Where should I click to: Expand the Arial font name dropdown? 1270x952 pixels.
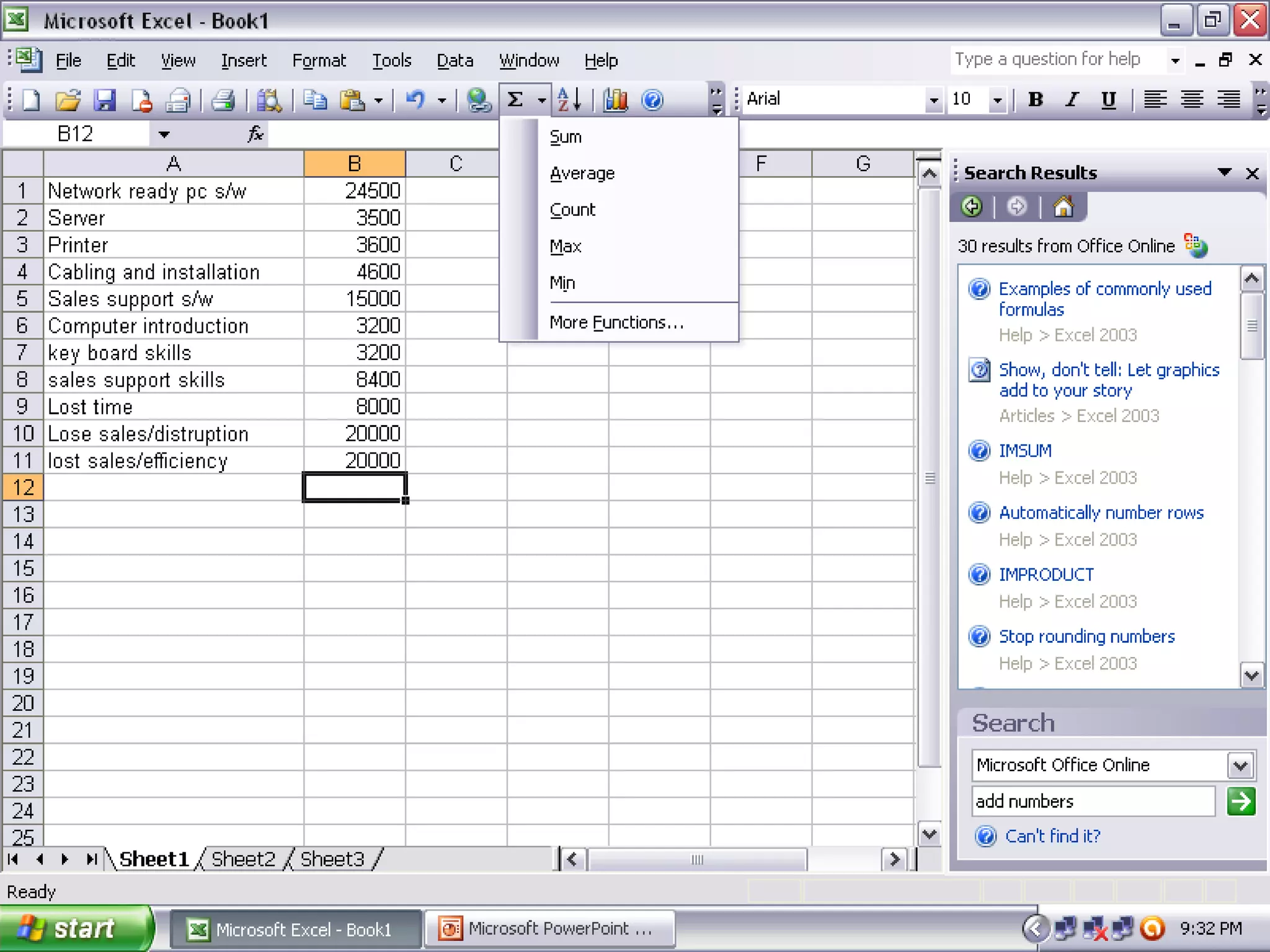point(933,100)
